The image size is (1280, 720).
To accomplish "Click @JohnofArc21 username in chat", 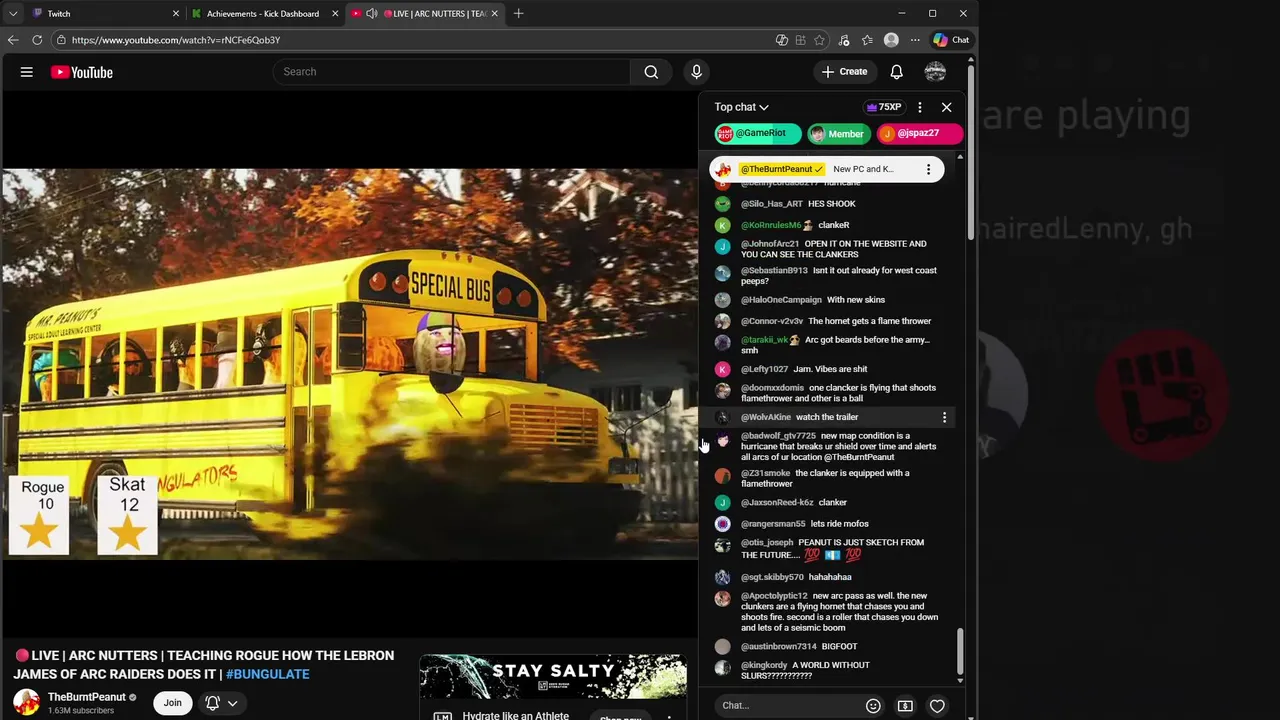I will 770,244.
